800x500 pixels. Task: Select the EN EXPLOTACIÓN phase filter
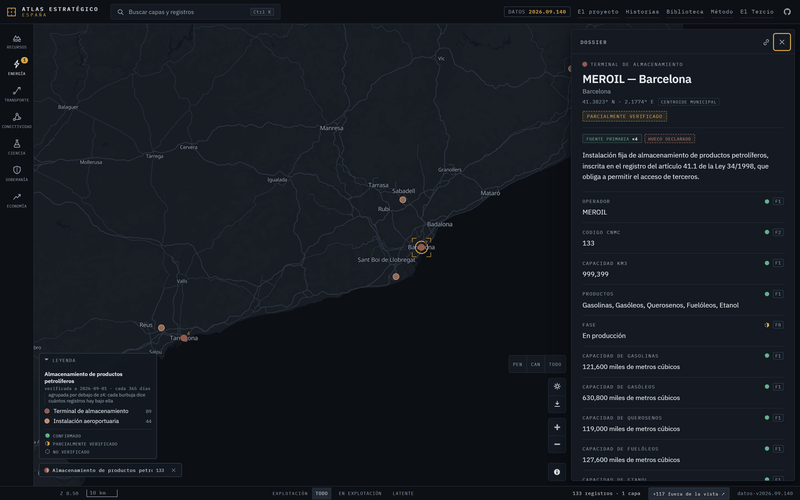pyautogui.click(x=360, y=493)
